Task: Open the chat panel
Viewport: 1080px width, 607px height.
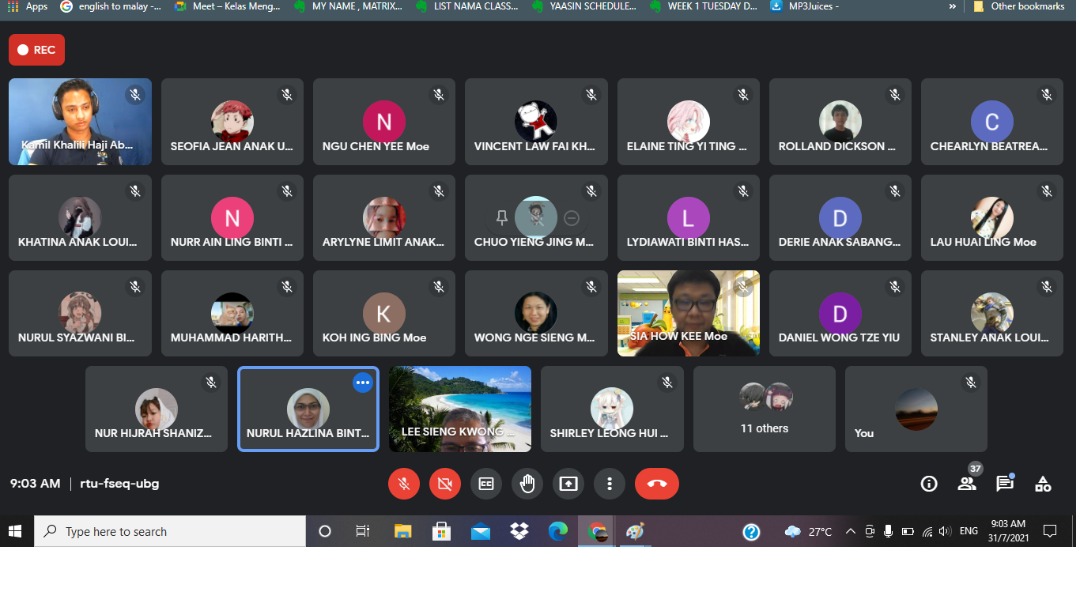Action: [1005, 484]
